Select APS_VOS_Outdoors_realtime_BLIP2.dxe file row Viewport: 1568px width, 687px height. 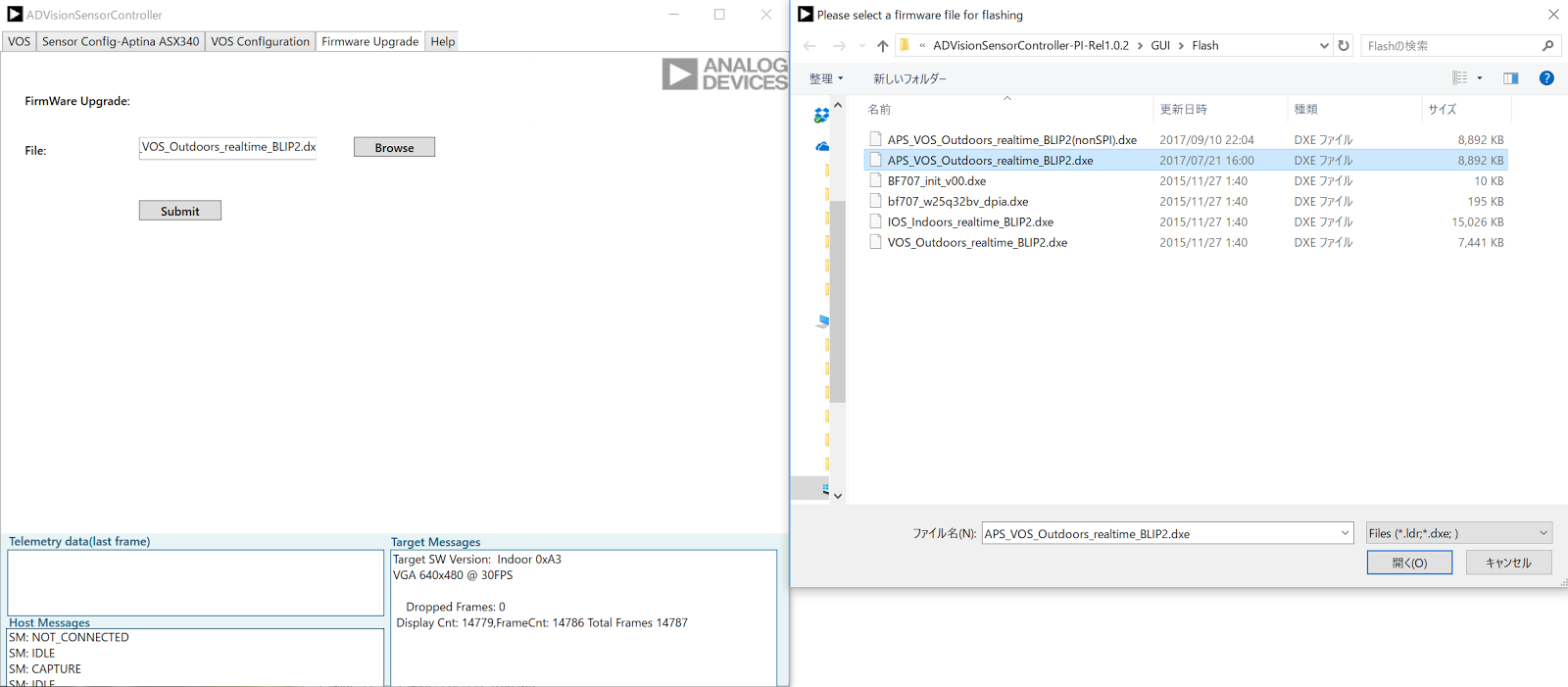[1186, 160]
